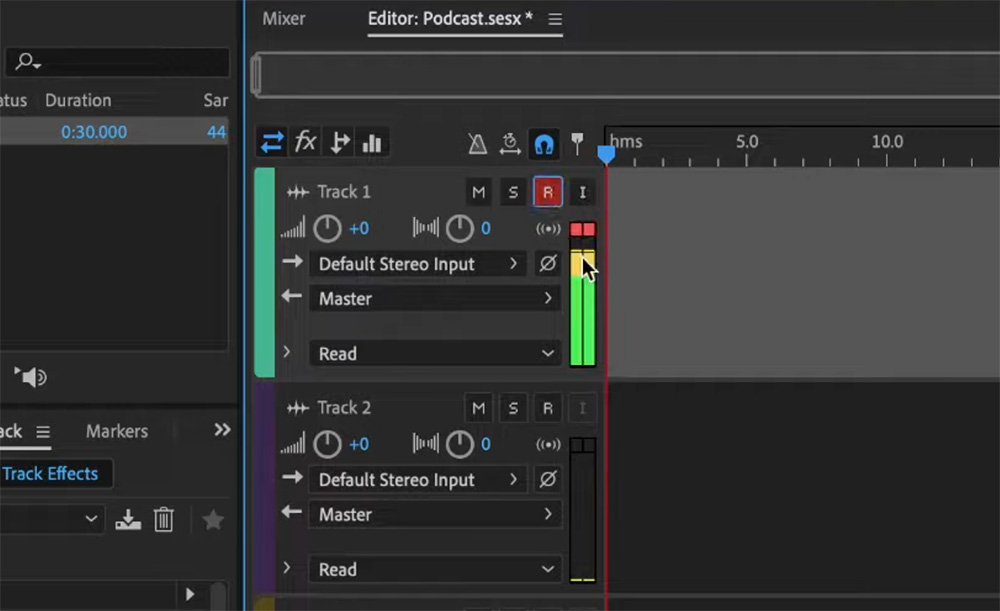The image size is (1000, 611).
Task: Click Track 1 green color strip
Action: coord(265,272)
